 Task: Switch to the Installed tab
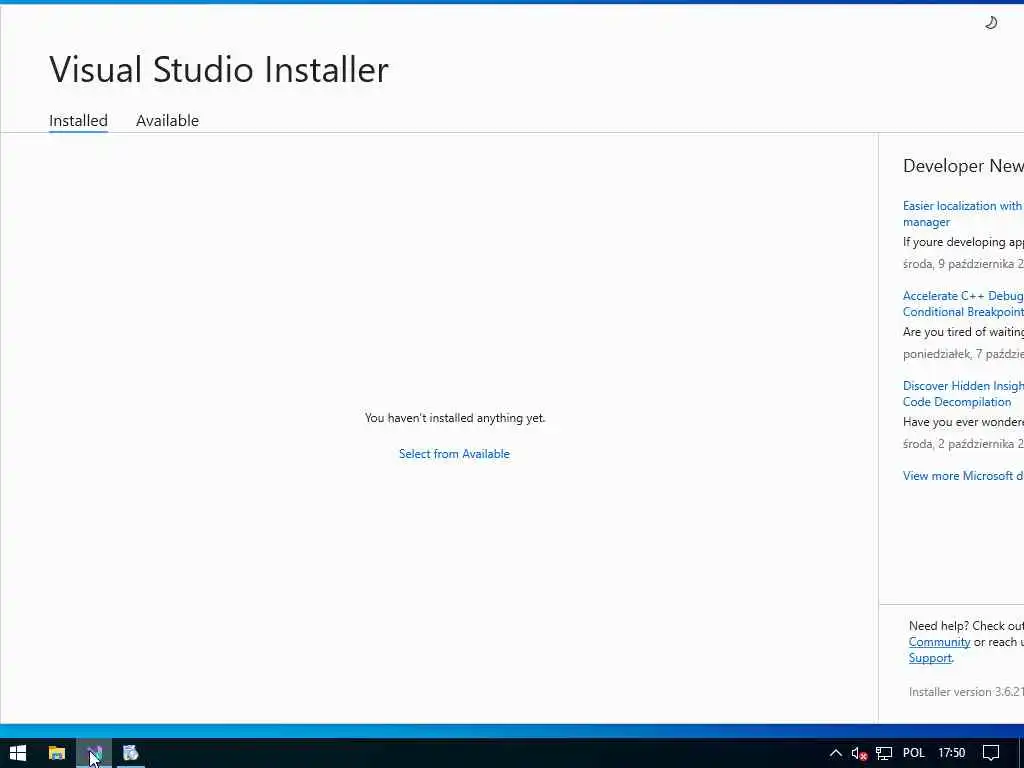tap(78, 121)
